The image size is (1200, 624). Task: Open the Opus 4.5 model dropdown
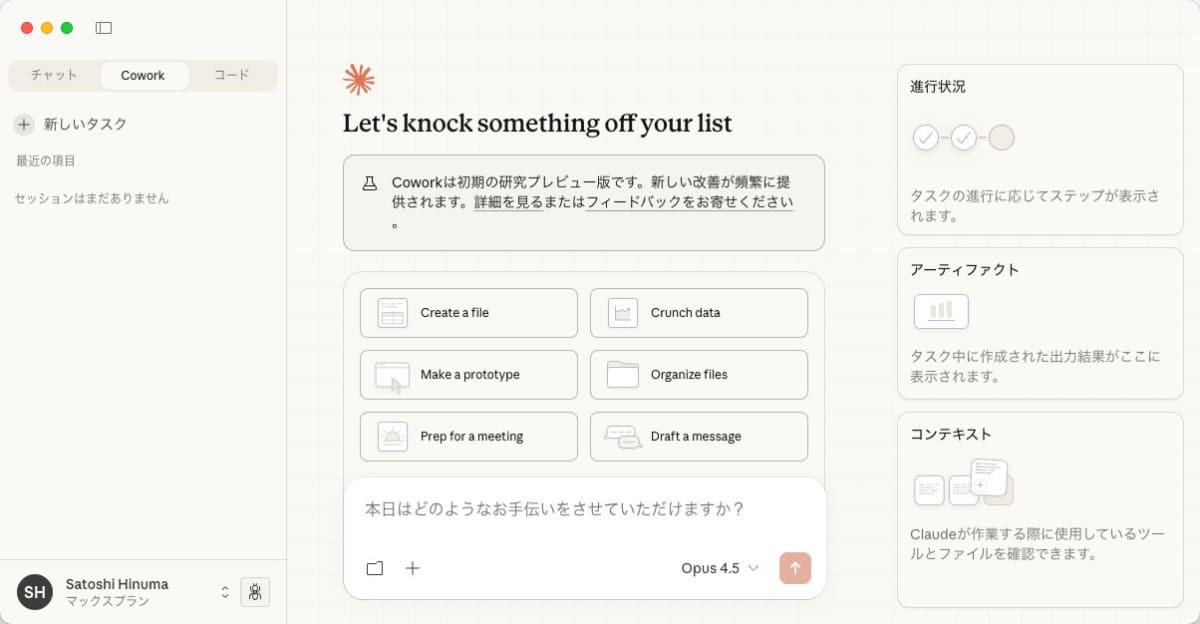coord(720,568)
